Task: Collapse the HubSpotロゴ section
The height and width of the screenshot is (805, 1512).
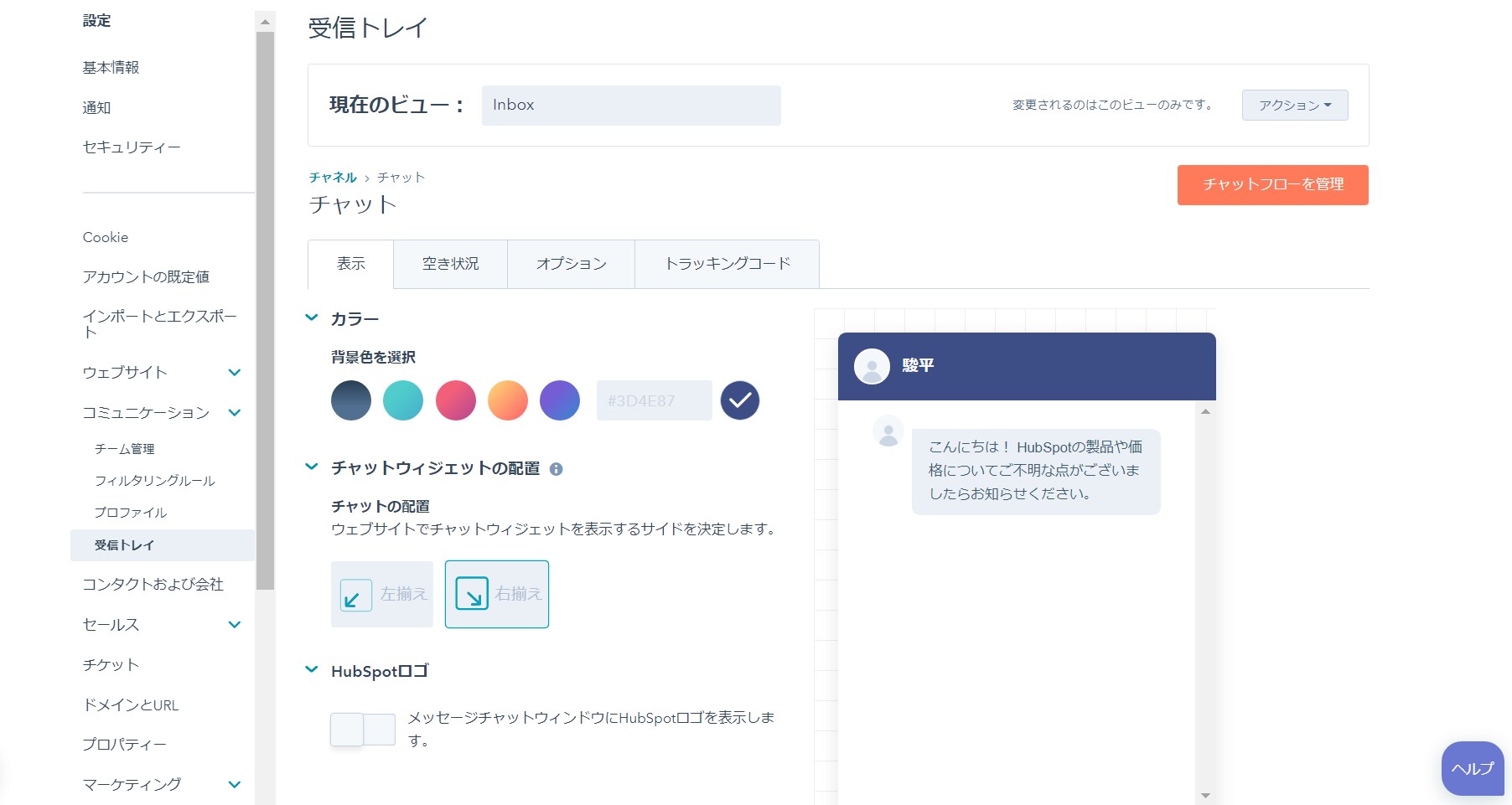Action: click(x=312, y=669)
